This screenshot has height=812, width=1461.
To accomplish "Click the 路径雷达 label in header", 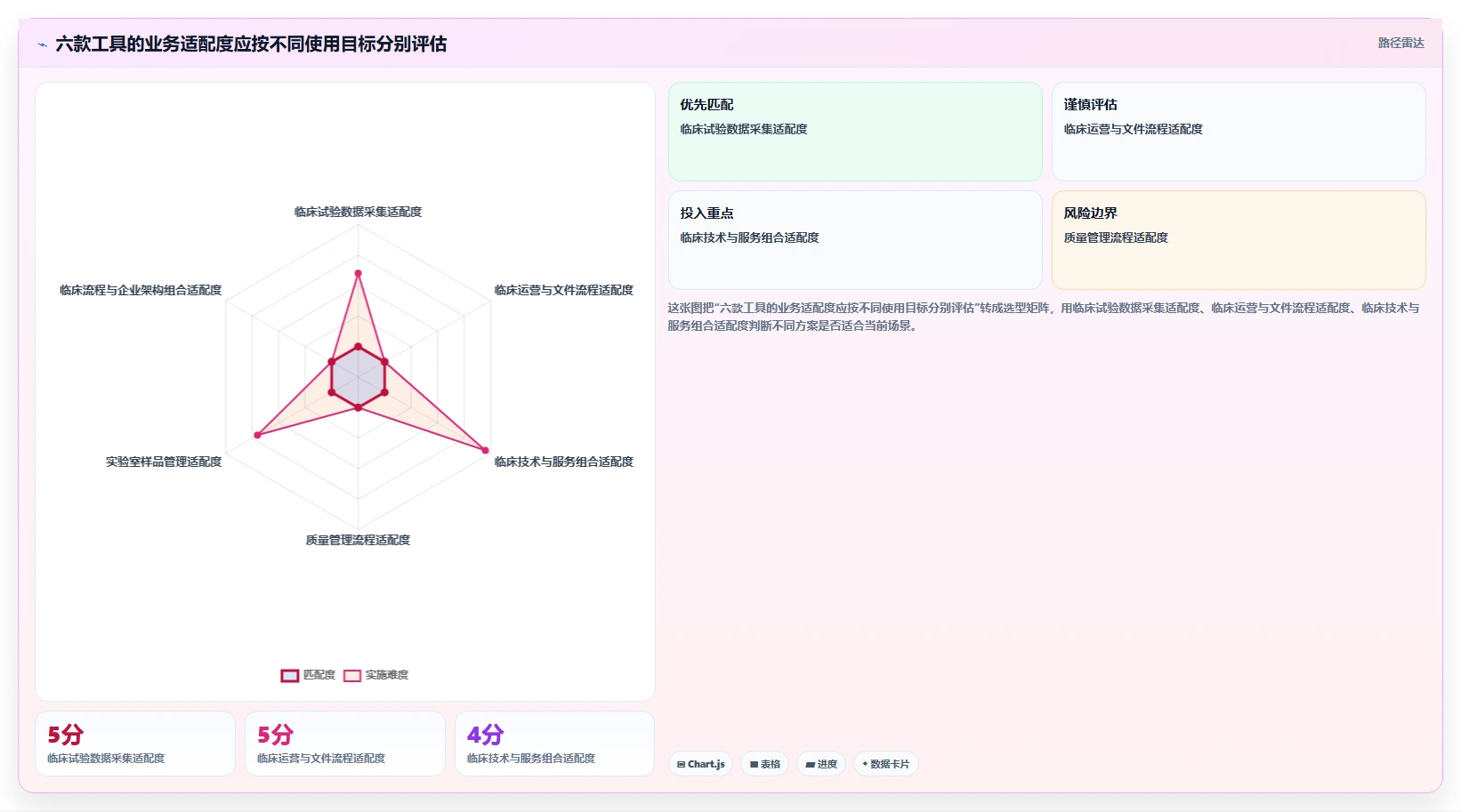I will pos(1400,43).
